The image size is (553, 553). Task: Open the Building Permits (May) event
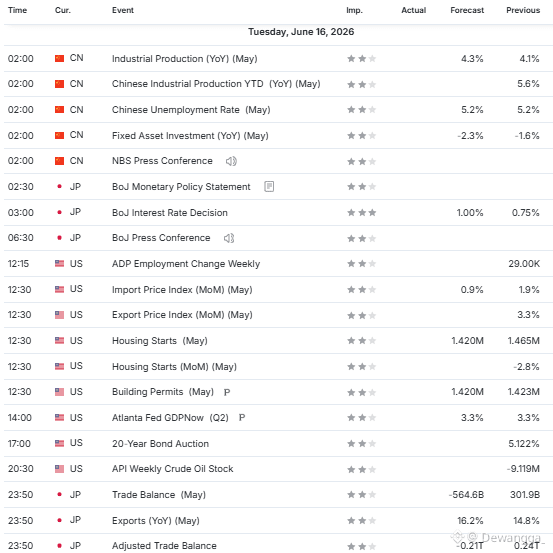(163, 392)
